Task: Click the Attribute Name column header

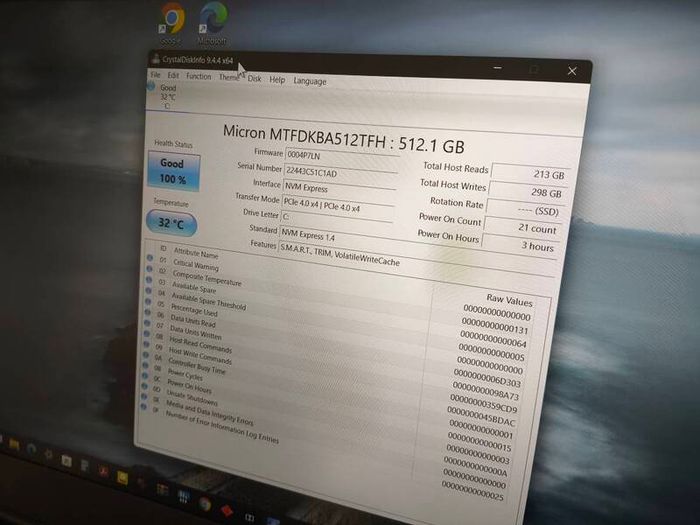Action: tap(196, 253)
